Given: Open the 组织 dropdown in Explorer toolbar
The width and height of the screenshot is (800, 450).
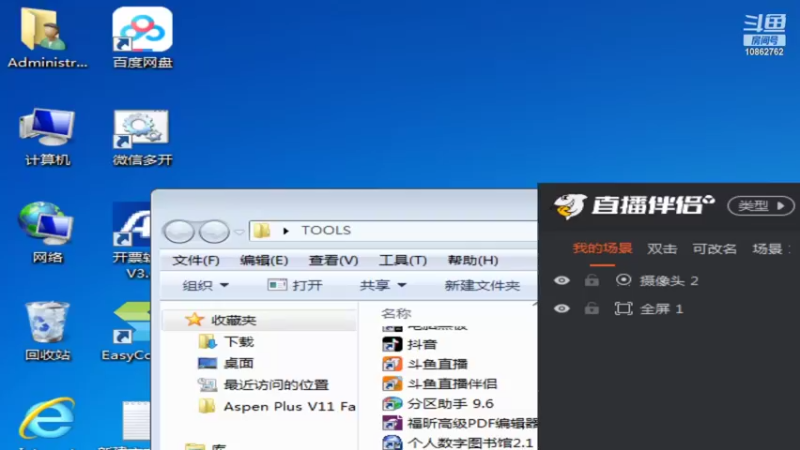Looking at the screenshot, I should tap(205, 285).
